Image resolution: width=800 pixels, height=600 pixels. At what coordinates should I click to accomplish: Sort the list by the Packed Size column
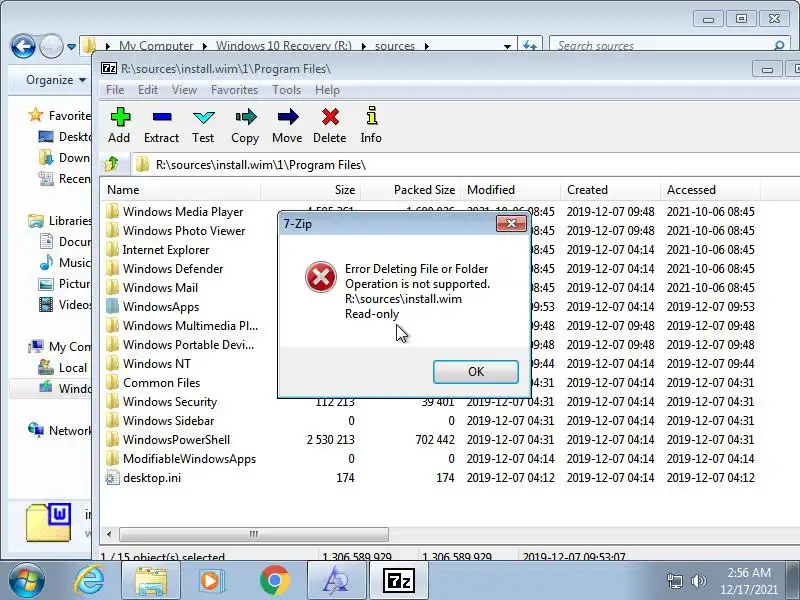[x=411, y=190]
